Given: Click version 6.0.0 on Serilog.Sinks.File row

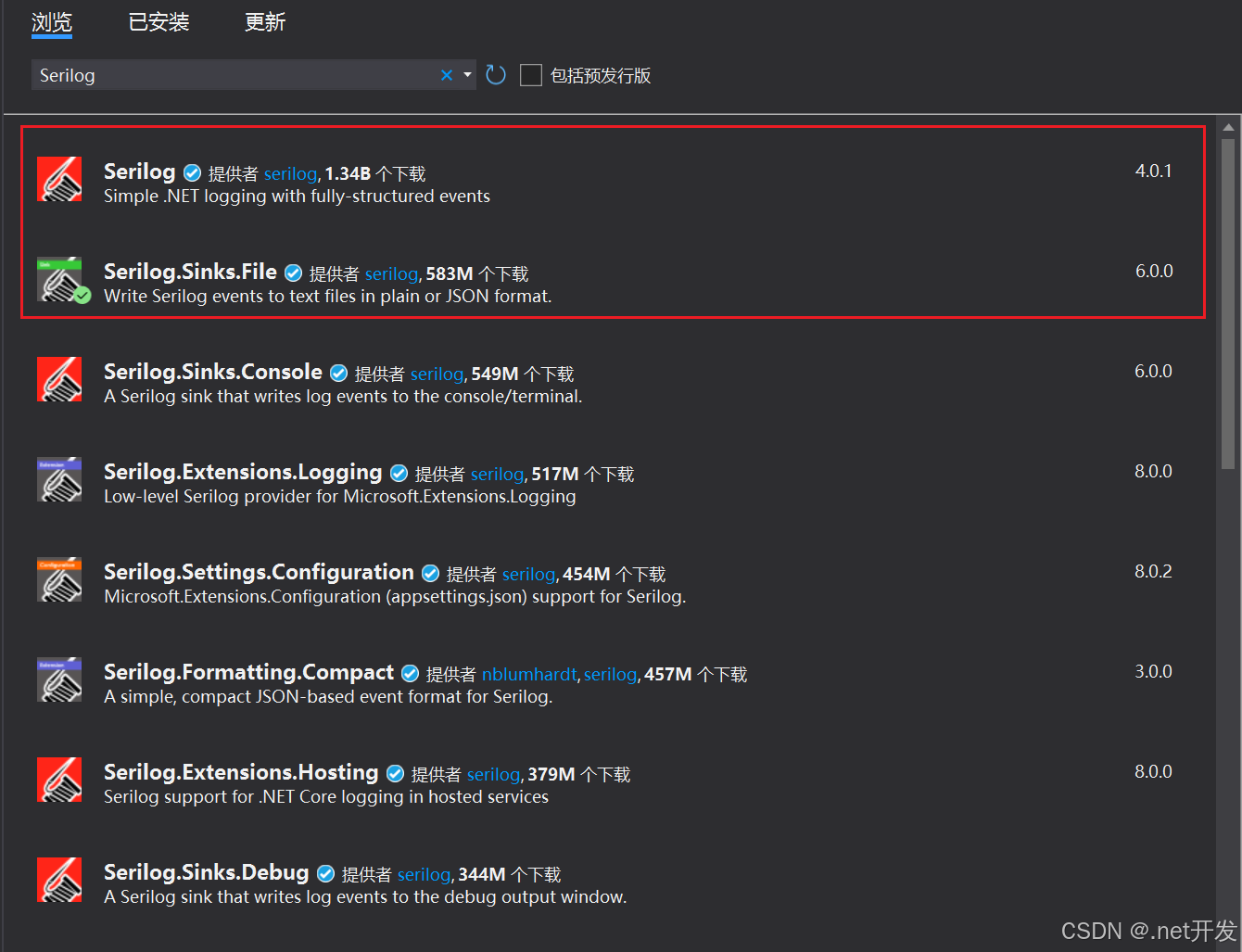Looking at the screenshot, I should coord(1154,271).
